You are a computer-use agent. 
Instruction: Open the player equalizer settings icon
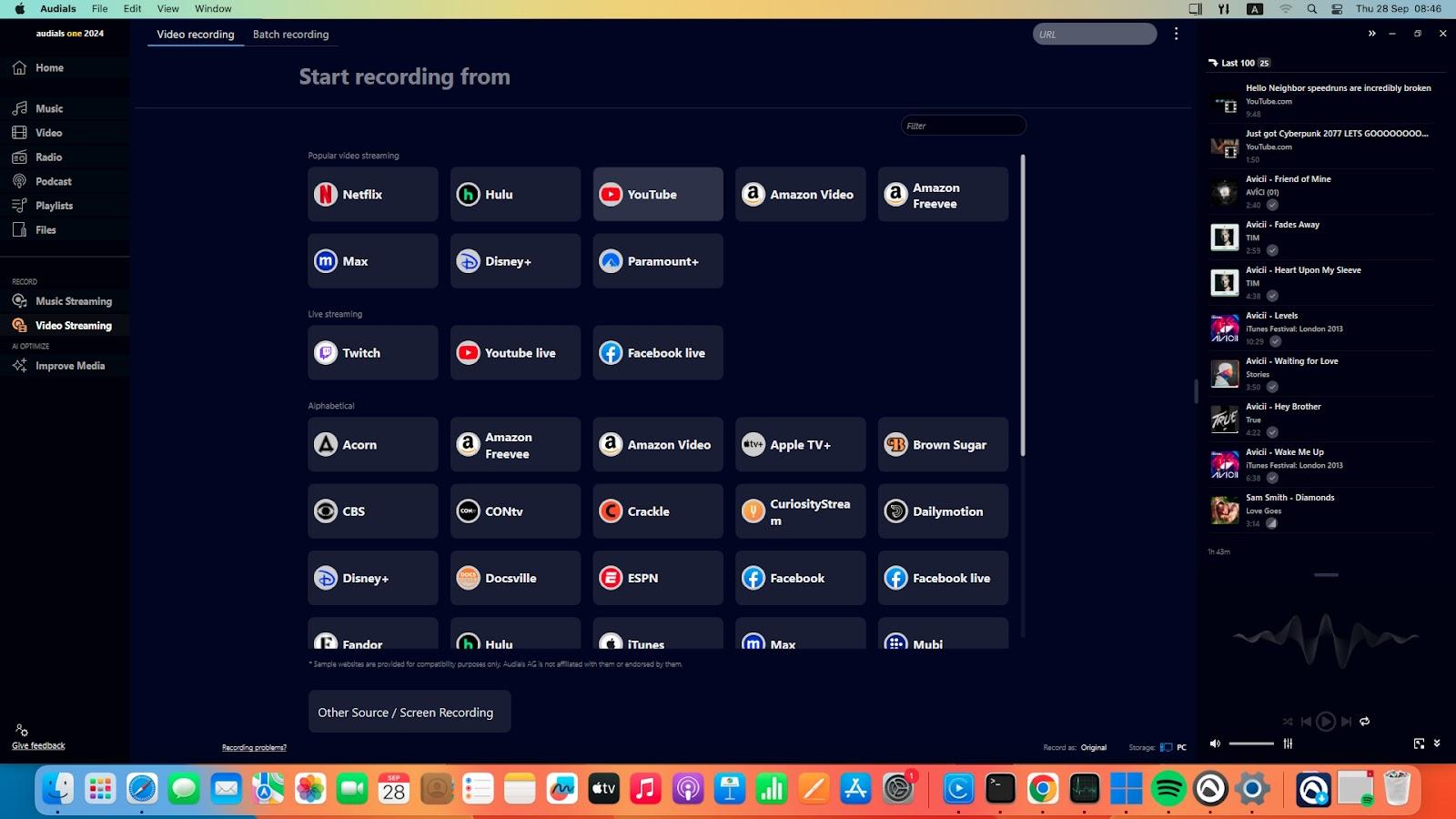pyautogui.click(x=1288, y=743)
